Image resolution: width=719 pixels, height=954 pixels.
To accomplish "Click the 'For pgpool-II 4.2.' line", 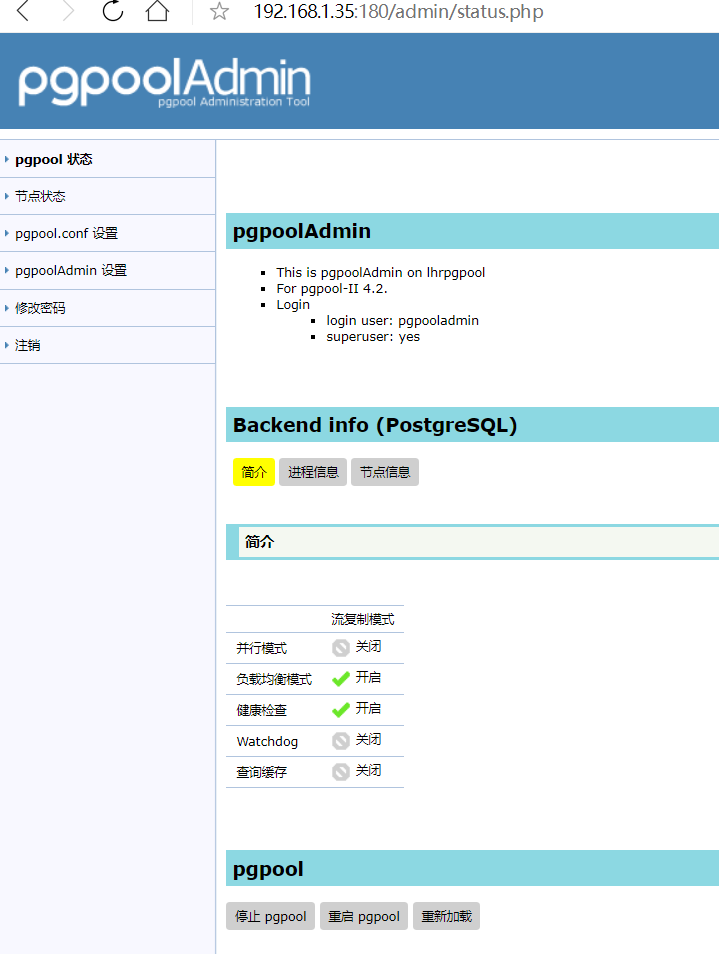I will point(332,288).
